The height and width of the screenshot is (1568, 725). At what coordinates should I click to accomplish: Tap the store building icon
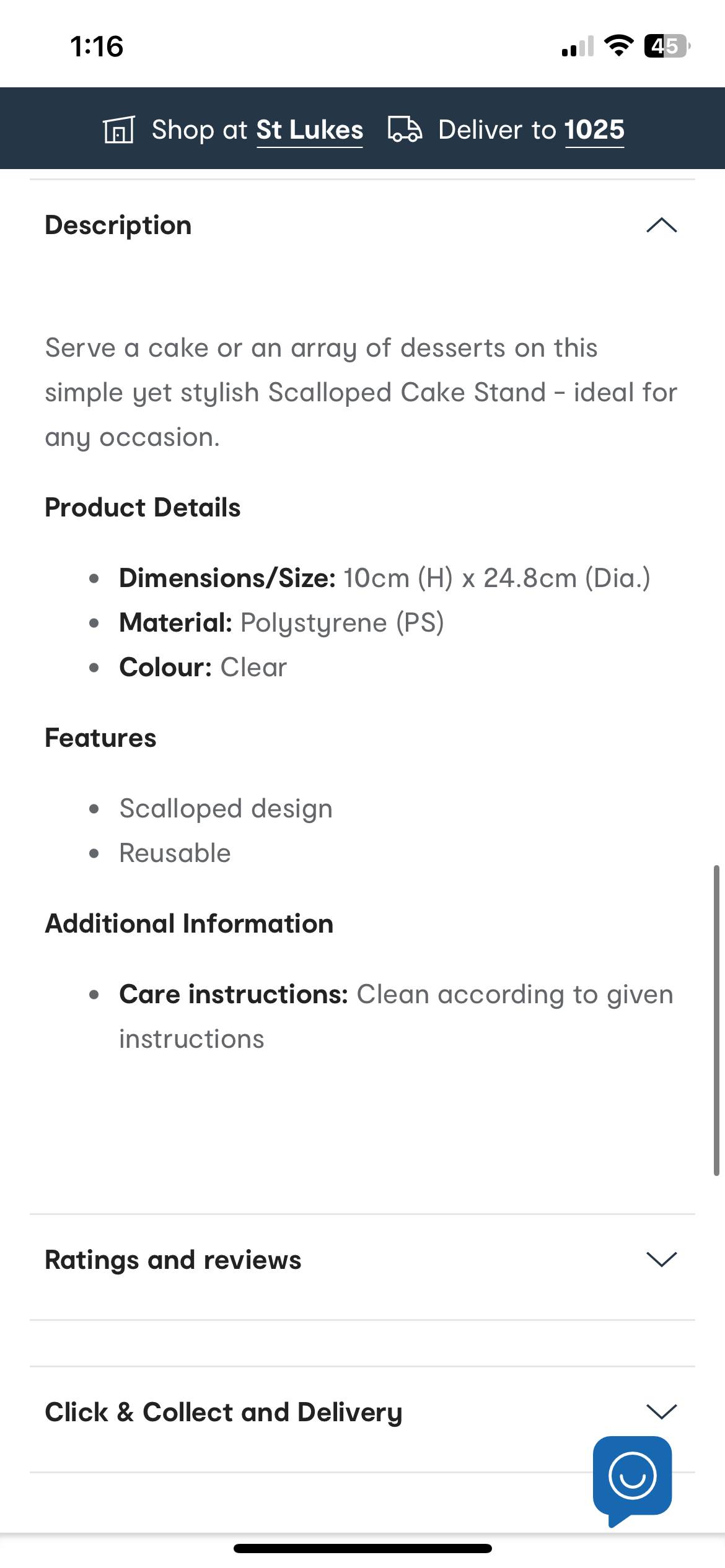[118, 129]
